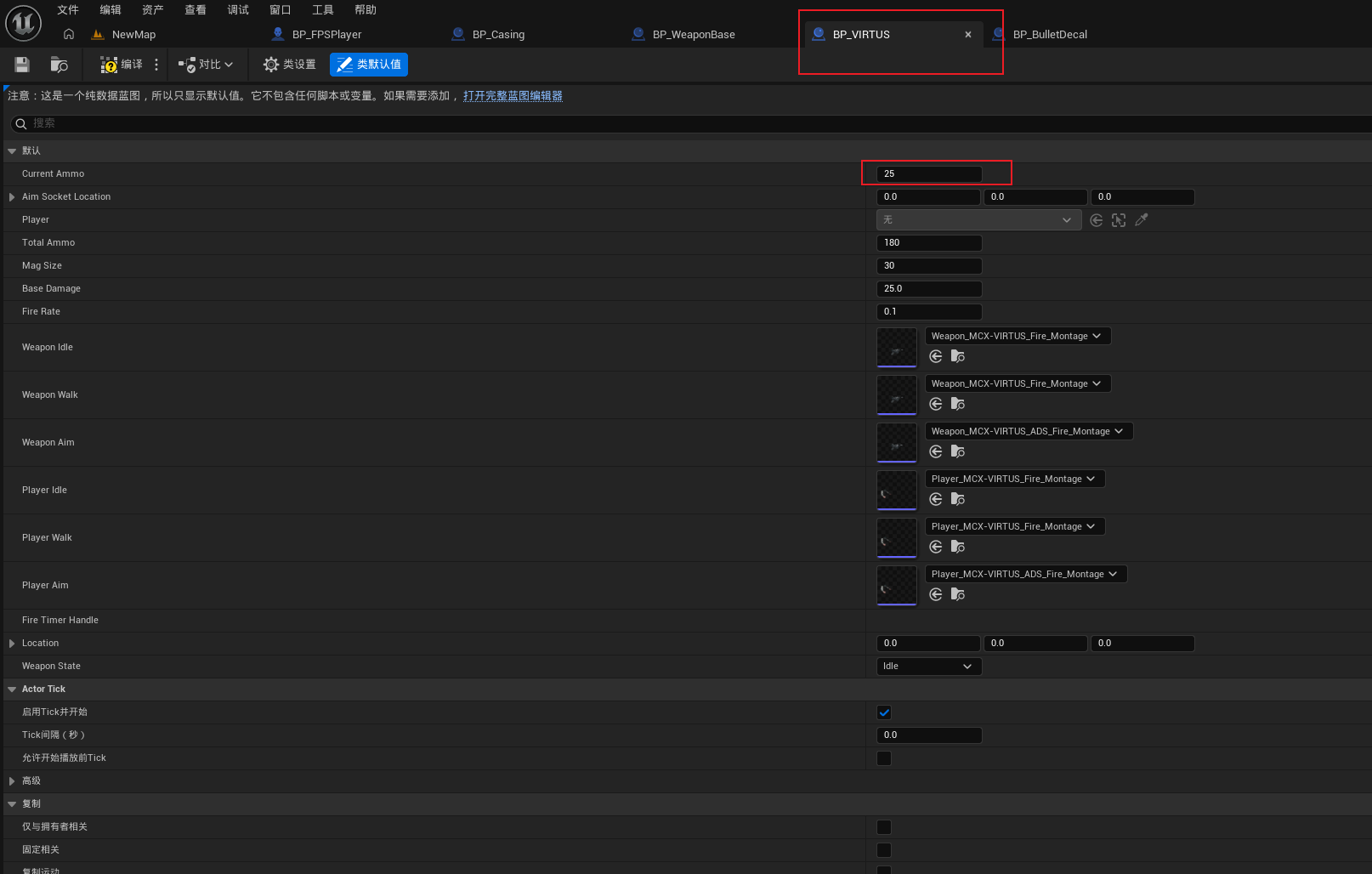
Task: Open the 资产 menu
Action: (153, 10)
